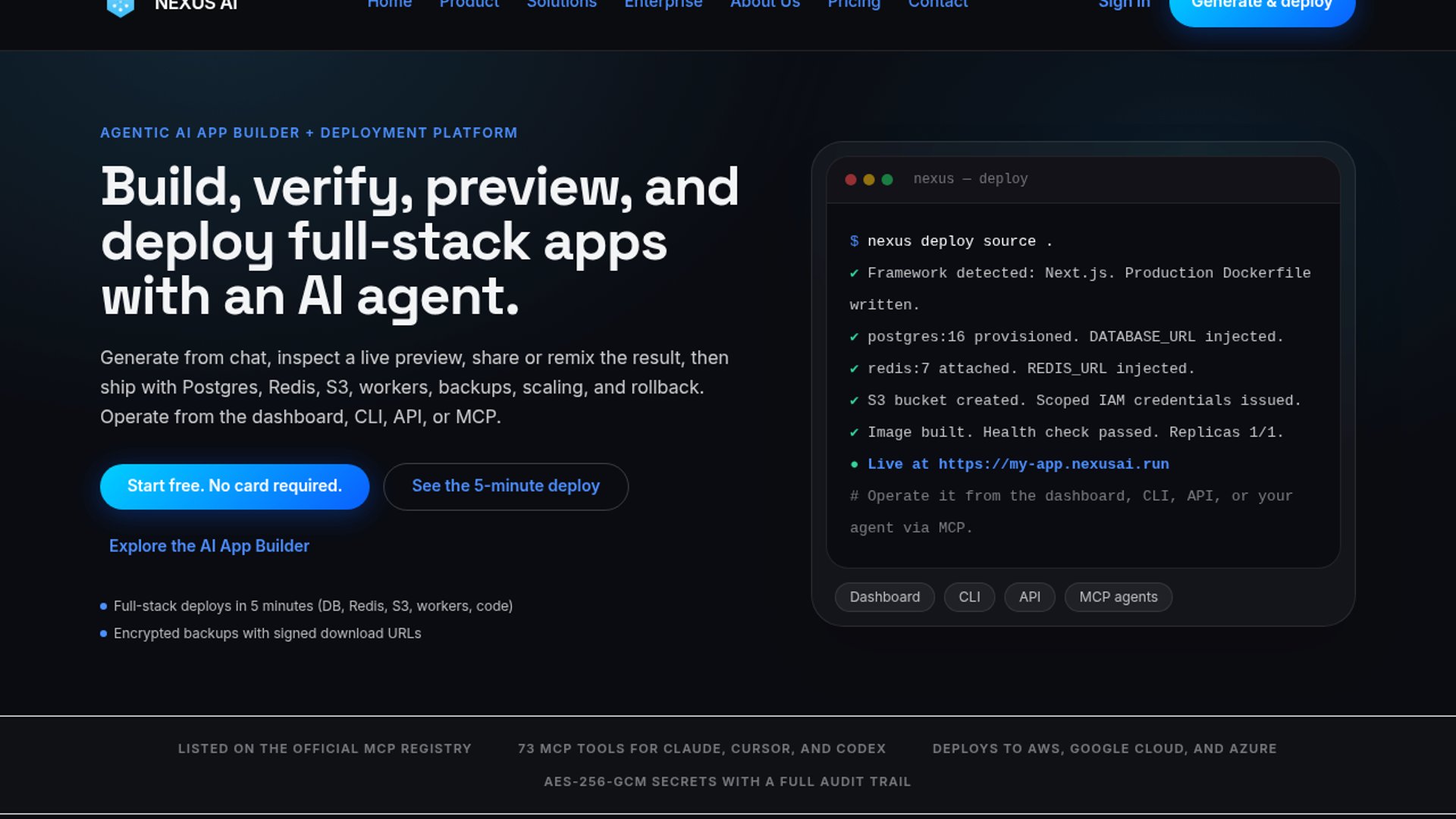Click 'AES-256-GCM secrets with a full audit trail'
Viewport: 1456px width, 819px height.
pyautogui.click(x=727, y=782)
